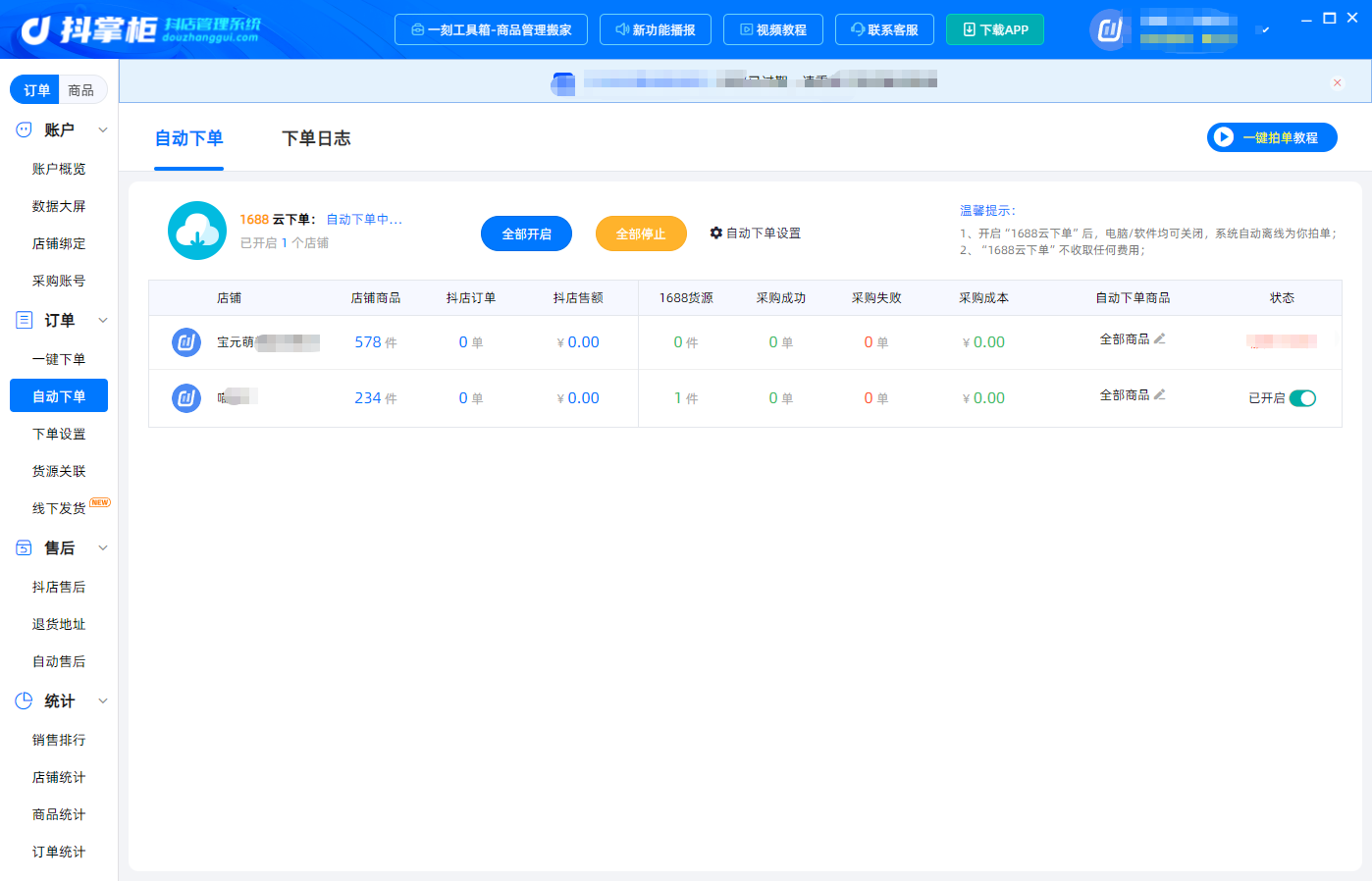Collapse the 统计 sidebar section
The width and height of the screenshot is (1372, 881).
coord(103,700)
